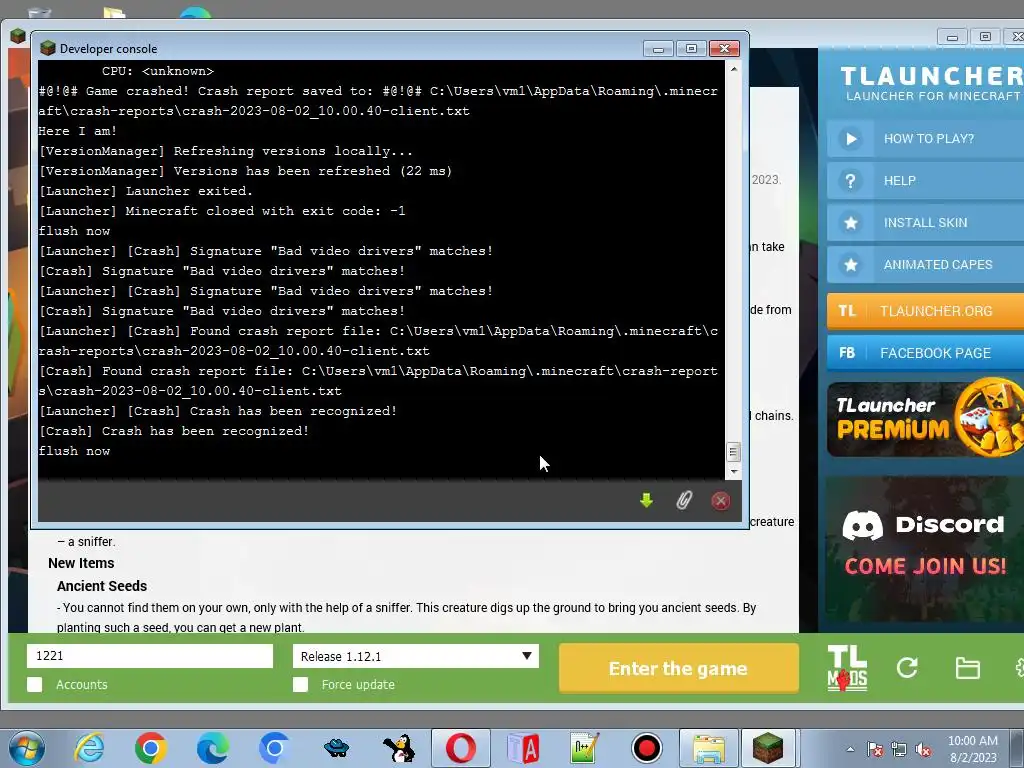Open FACEBOOK PAGE link button
The height and width of the screenshot is (768, 1024).
[x=925, y=353]
